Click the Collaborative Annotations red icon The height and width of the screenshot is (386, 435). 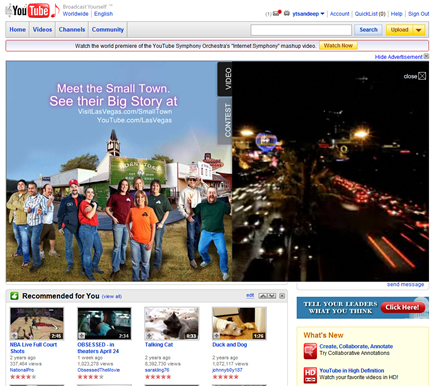[x=310, y=351]
